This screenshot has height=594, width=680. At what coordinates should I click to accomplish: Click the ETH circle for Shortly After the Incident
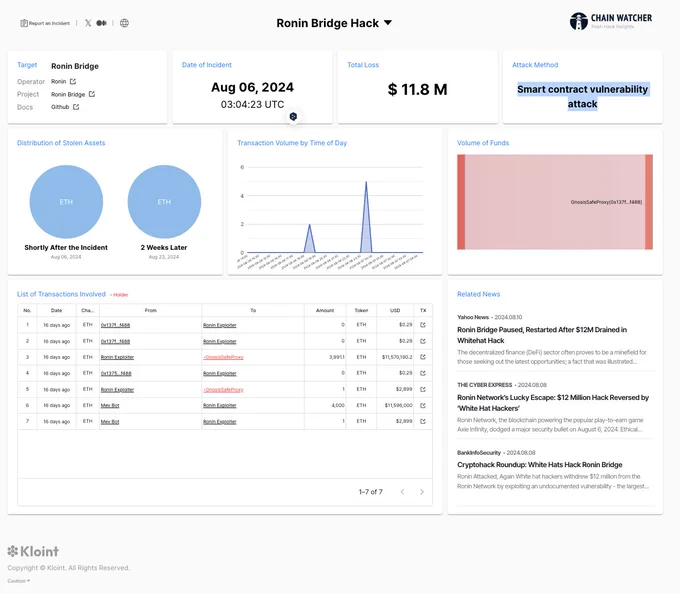[66, 202]
